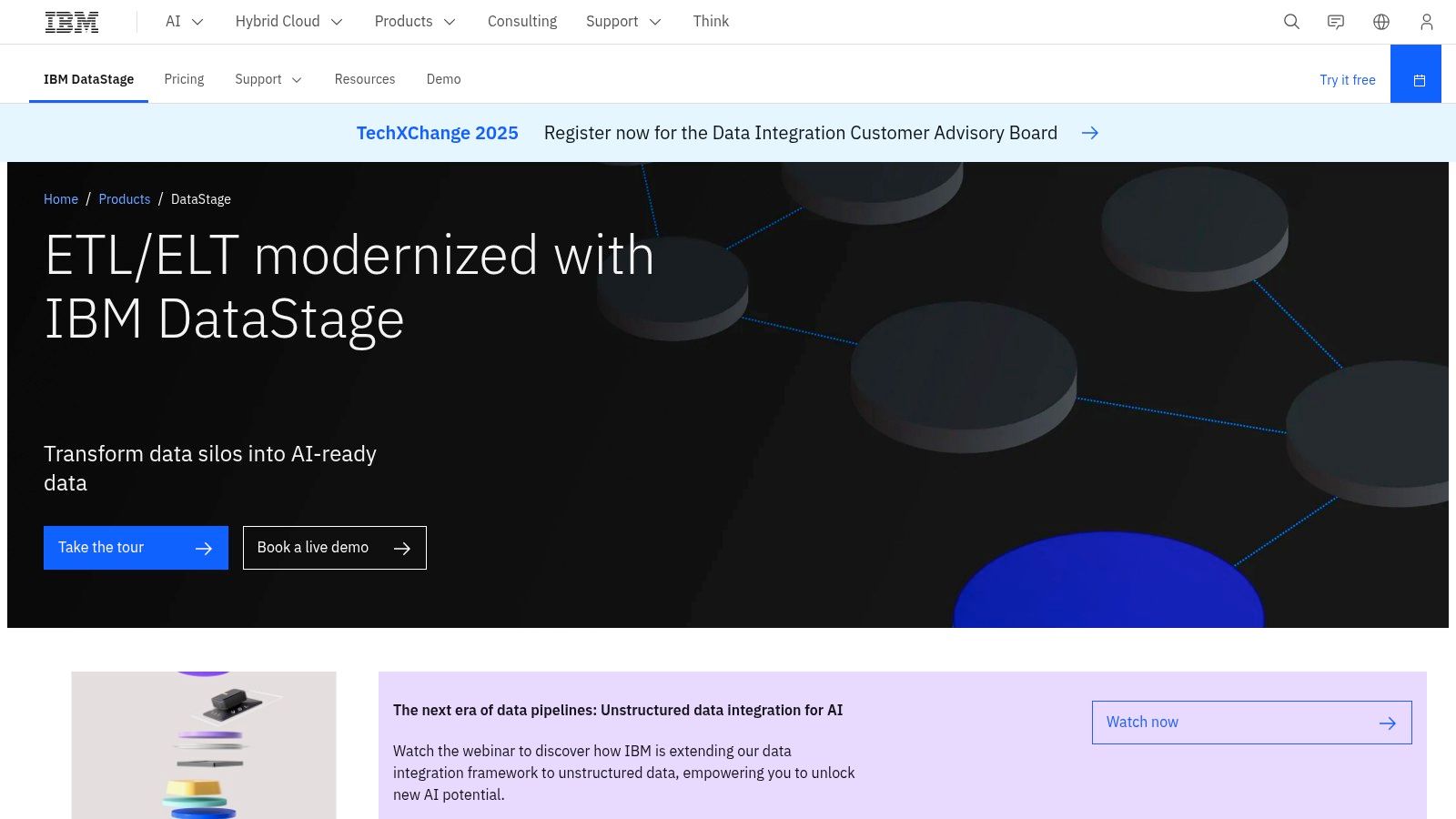Click 'ETL/ELT modernized with IBM DataStage' heading

pyautogui.click(x=349, y=287)
